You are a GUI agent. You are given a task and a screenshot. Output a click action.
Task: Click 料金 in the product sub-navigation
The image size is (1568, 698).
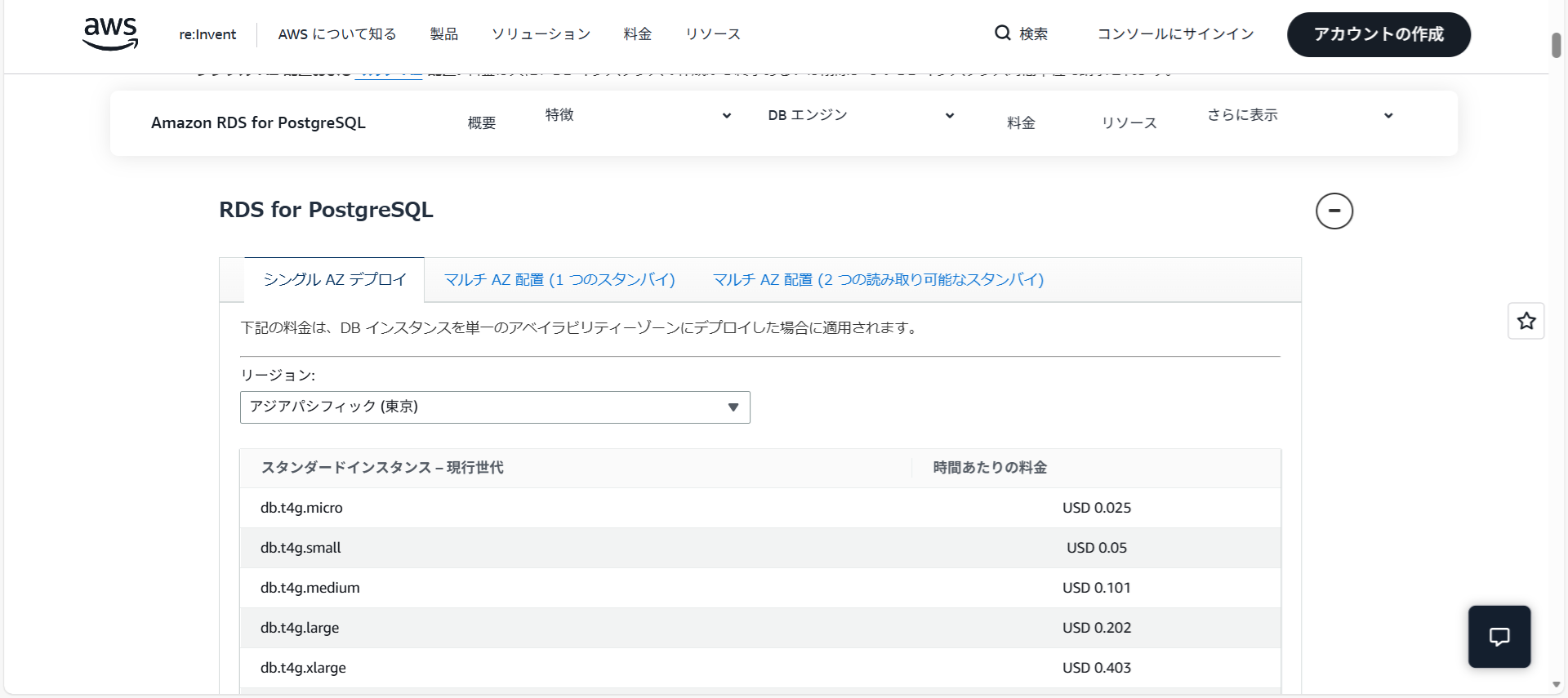tap(1021, 123)
